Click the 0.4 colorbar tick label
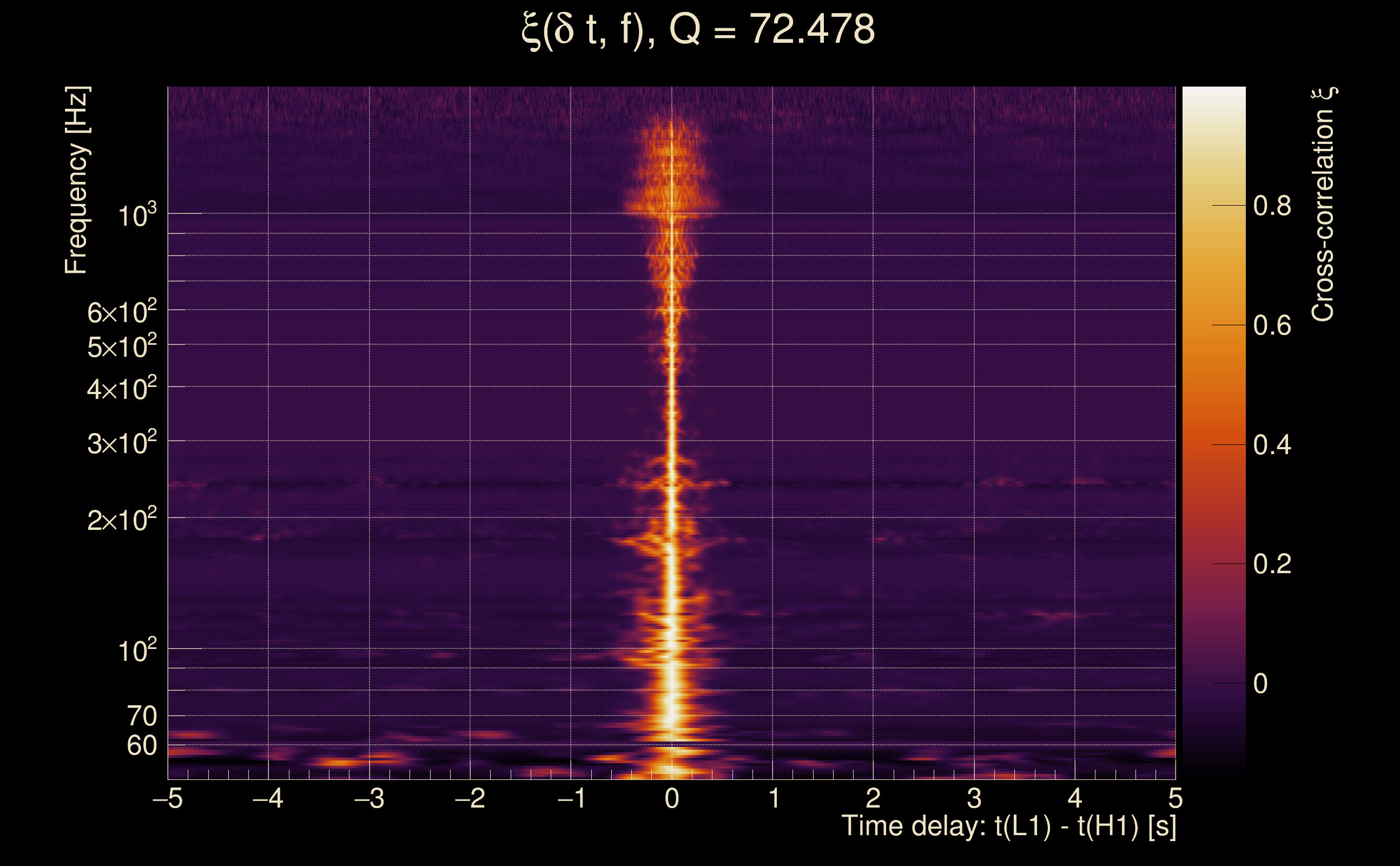 pyautogui.click(x=1272, y=445)
